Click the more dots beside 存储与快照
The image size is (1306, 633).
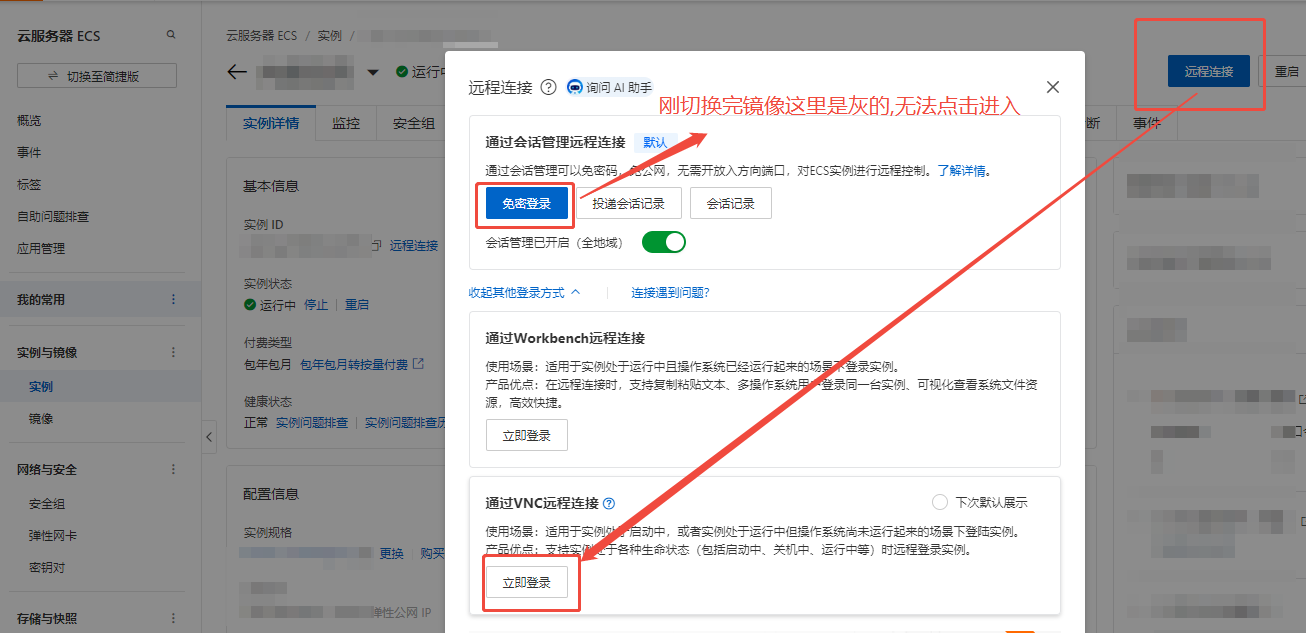pyautogui.click(x=173, y=618)
